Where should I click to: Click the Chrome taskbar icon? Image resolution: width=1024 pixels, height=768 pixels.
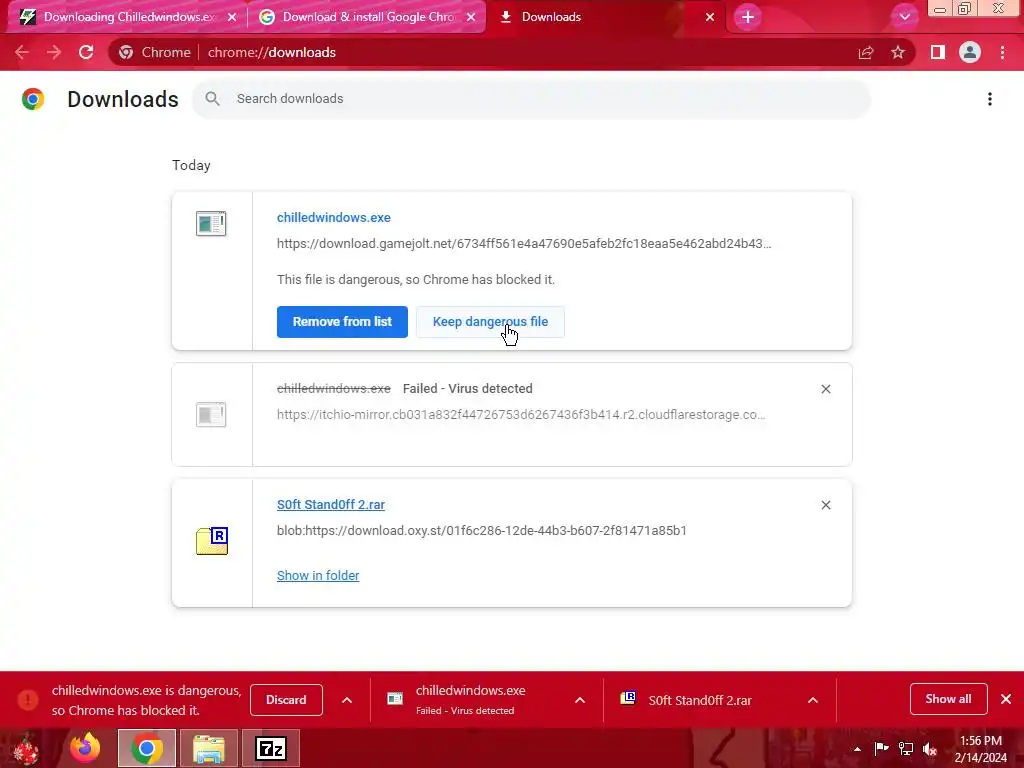pyautogui.click(x=147, y=748)
